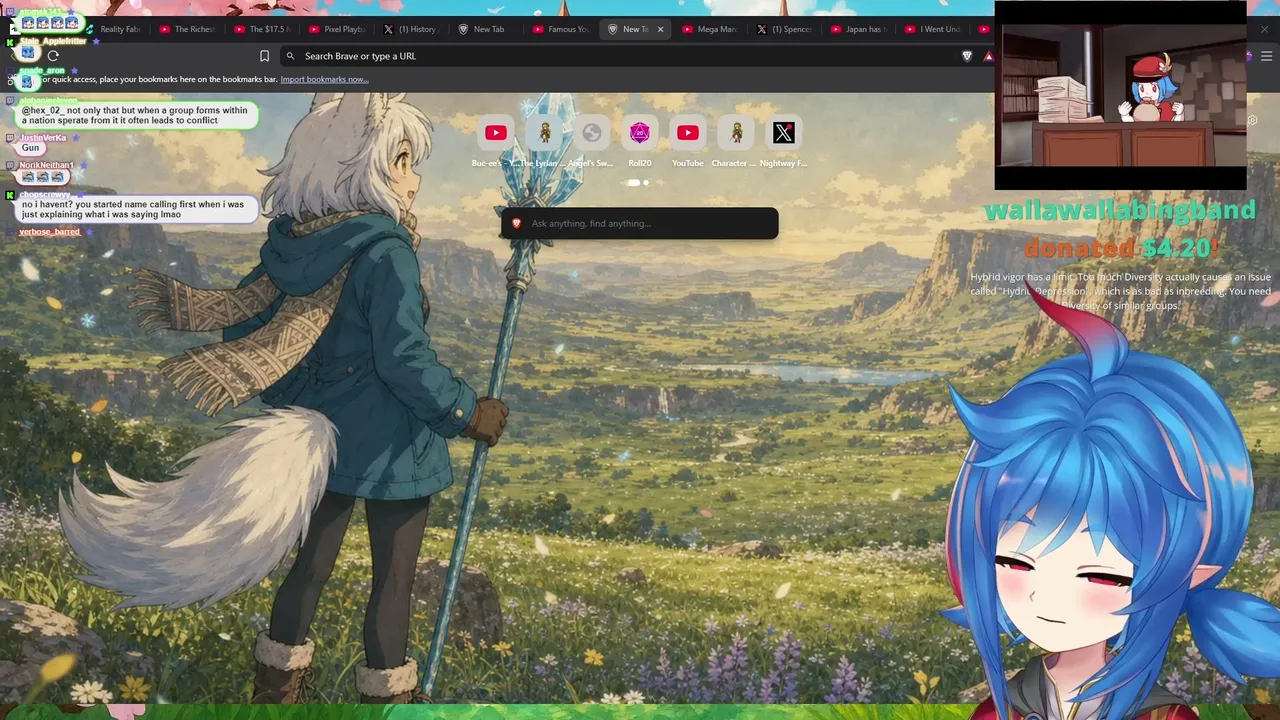1280x720 pixels.
Task: Click chat username JustinVerKa
Action: point(43,138)
